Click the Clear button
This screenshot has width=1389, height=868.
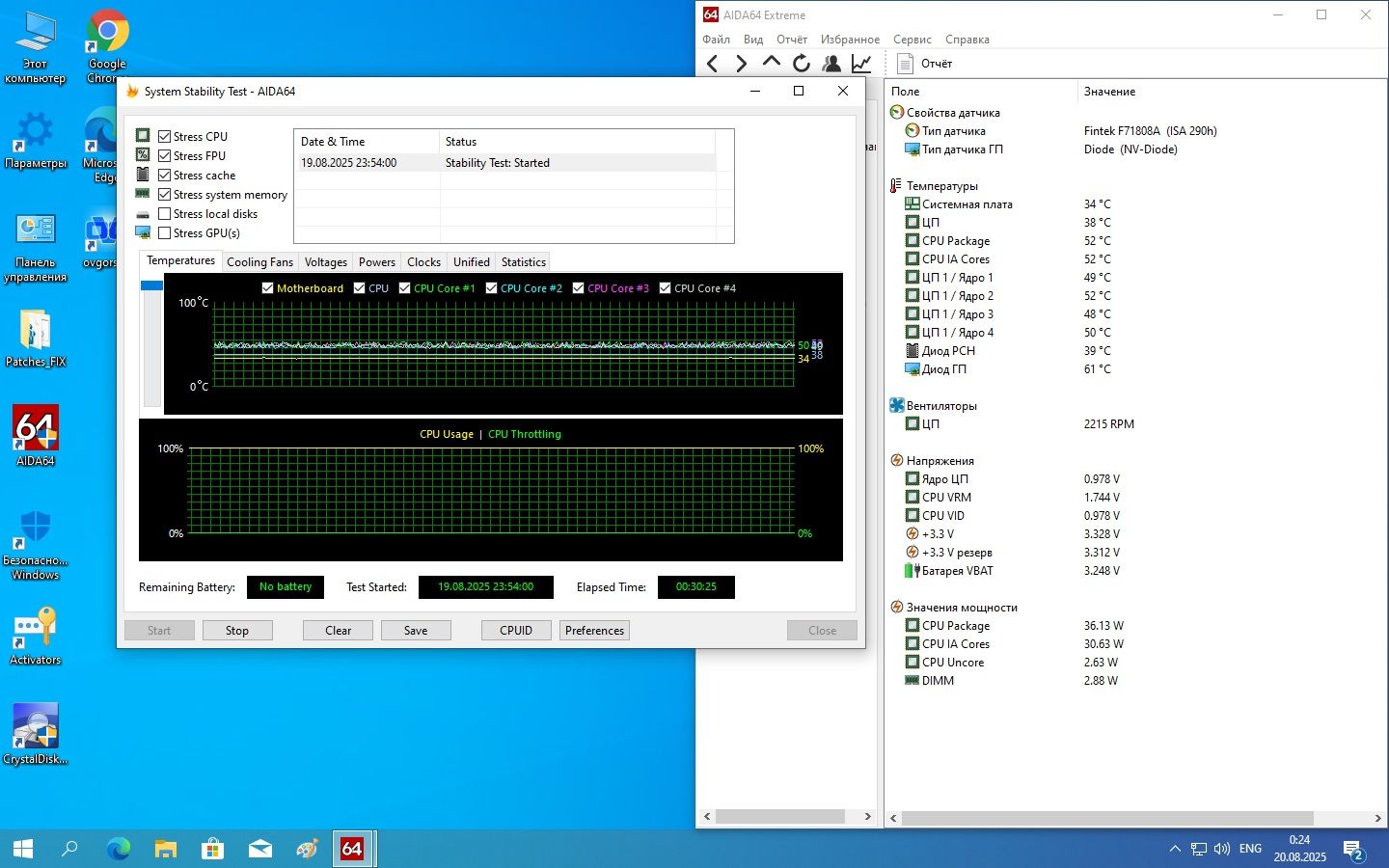click(x=338, y=631)
